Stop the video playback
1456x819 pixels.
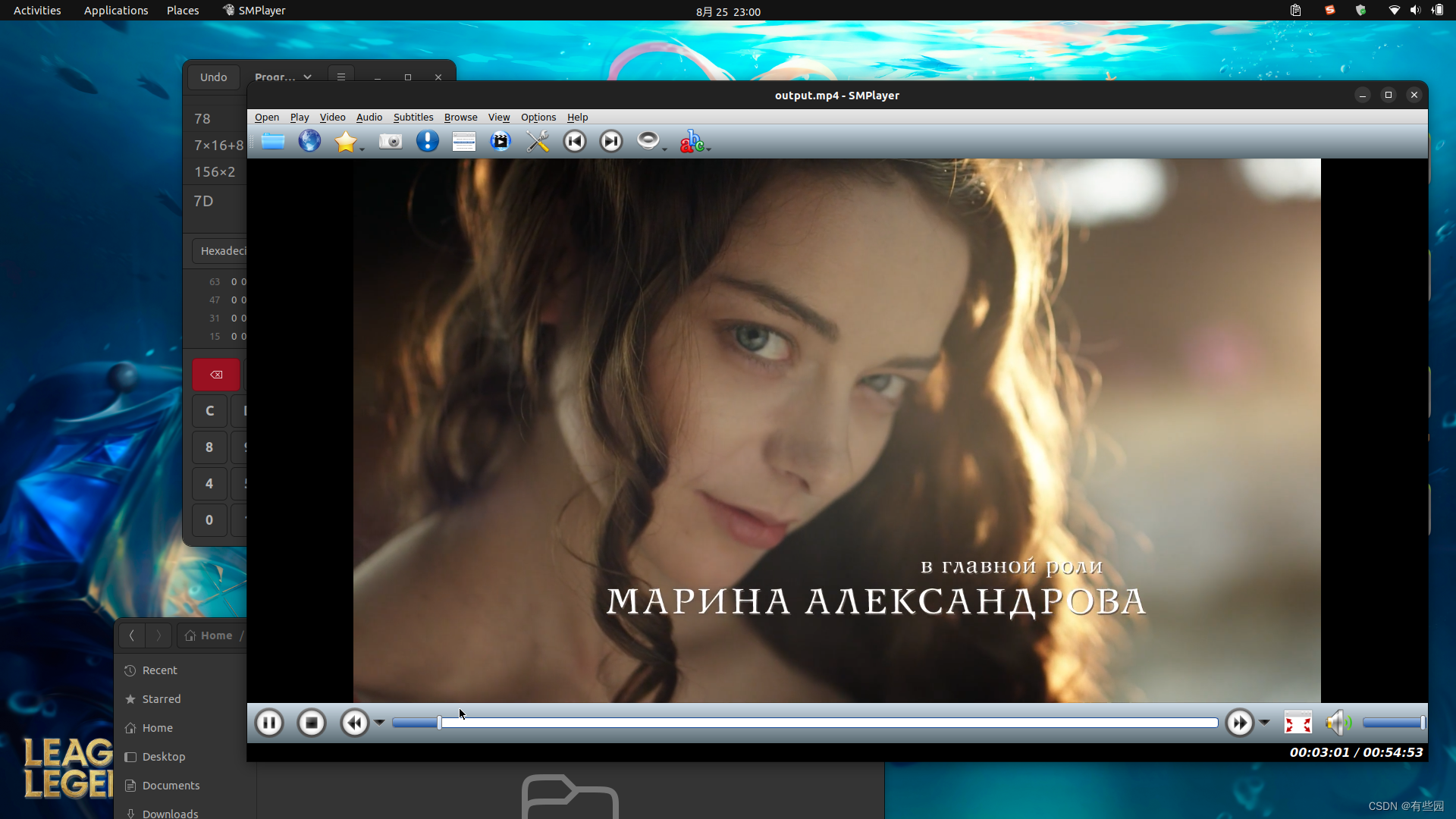point(312,723)
